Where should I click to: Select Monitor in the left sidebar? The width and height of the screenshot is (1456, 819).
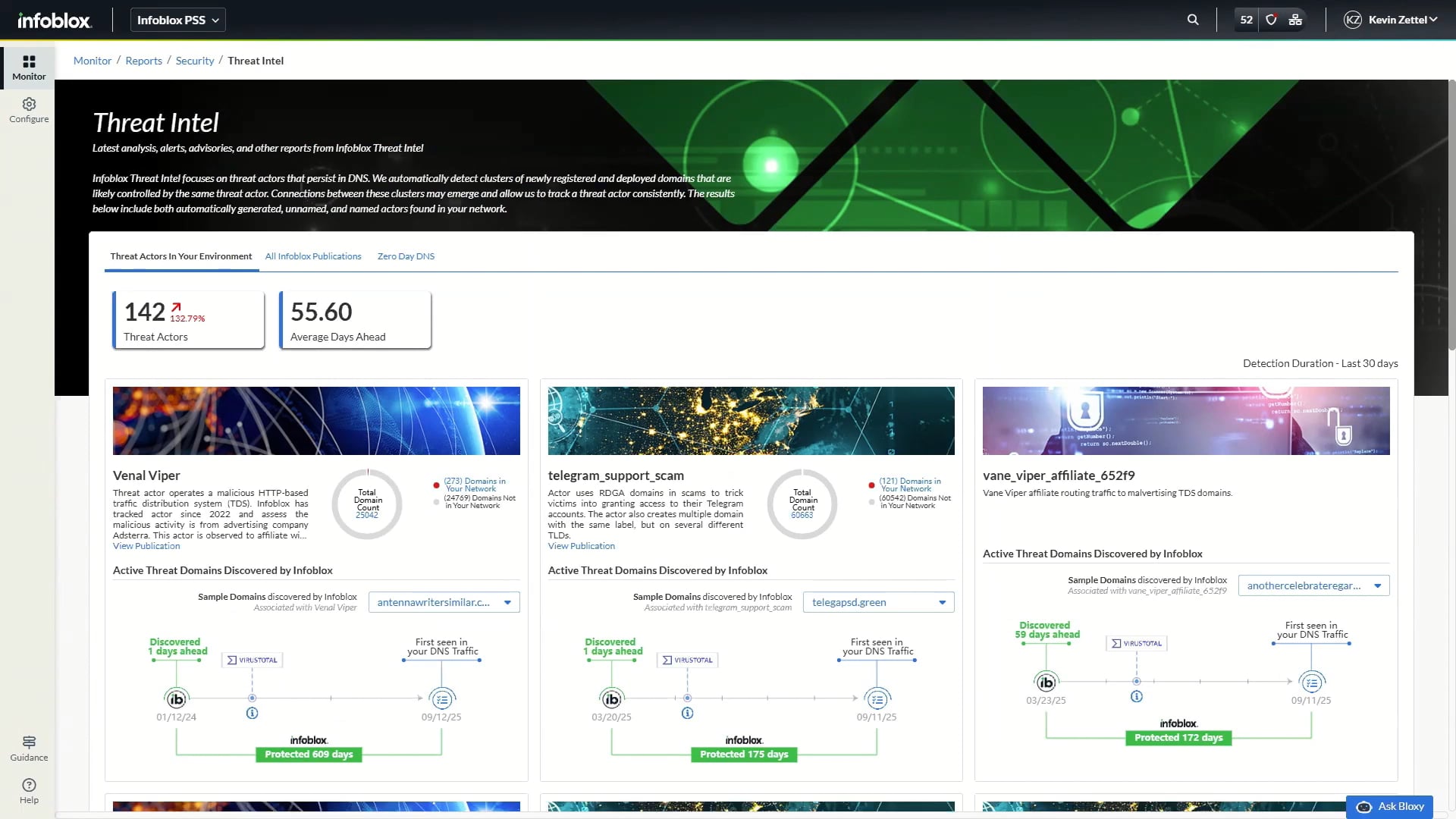coord(28,67)
